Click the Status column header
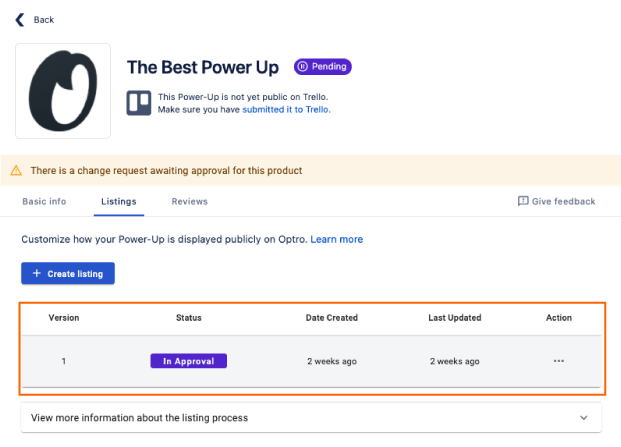The image size is (621, 447). (x=189, y=318)
